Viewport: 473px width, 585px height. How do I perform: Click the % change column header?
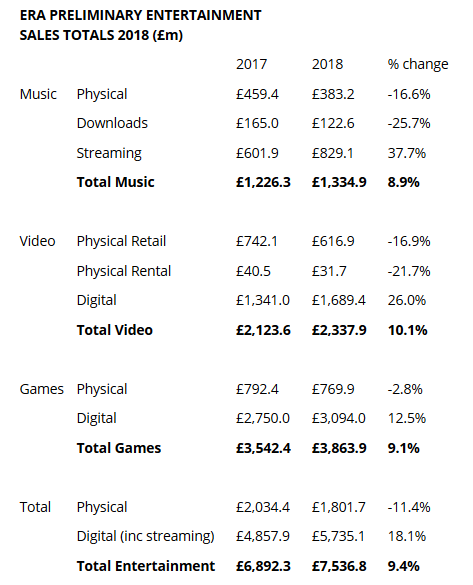tap(418, 65)
